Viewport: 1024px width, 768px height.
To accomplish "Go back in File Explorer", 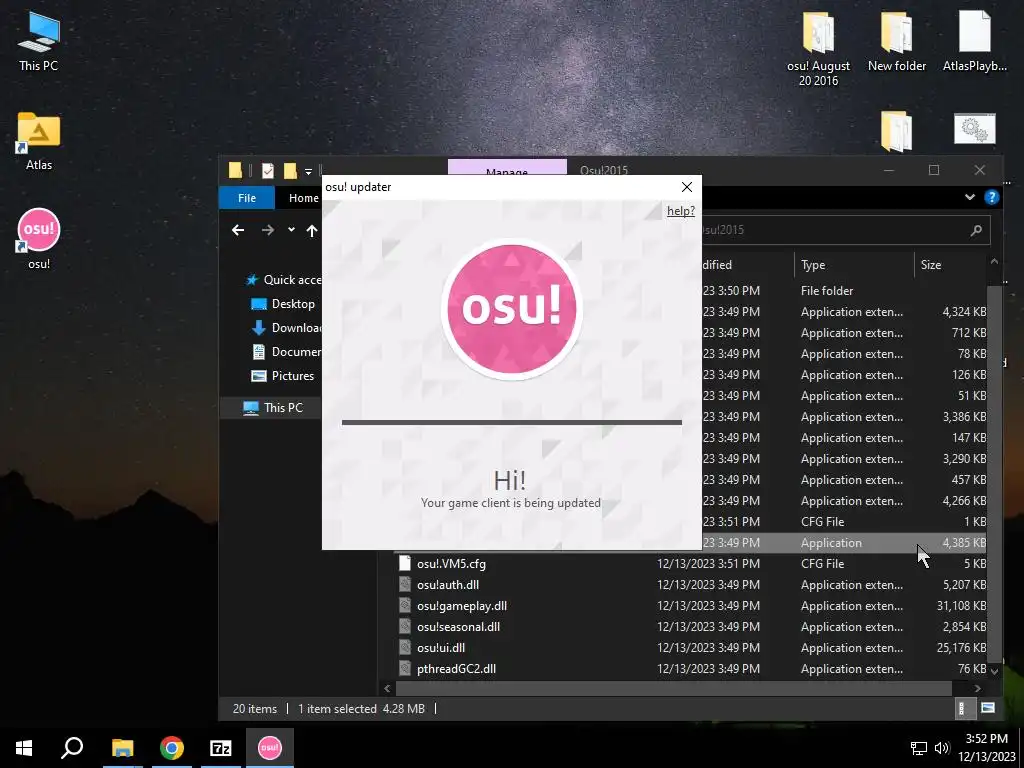I will click(x=238, y=230).
